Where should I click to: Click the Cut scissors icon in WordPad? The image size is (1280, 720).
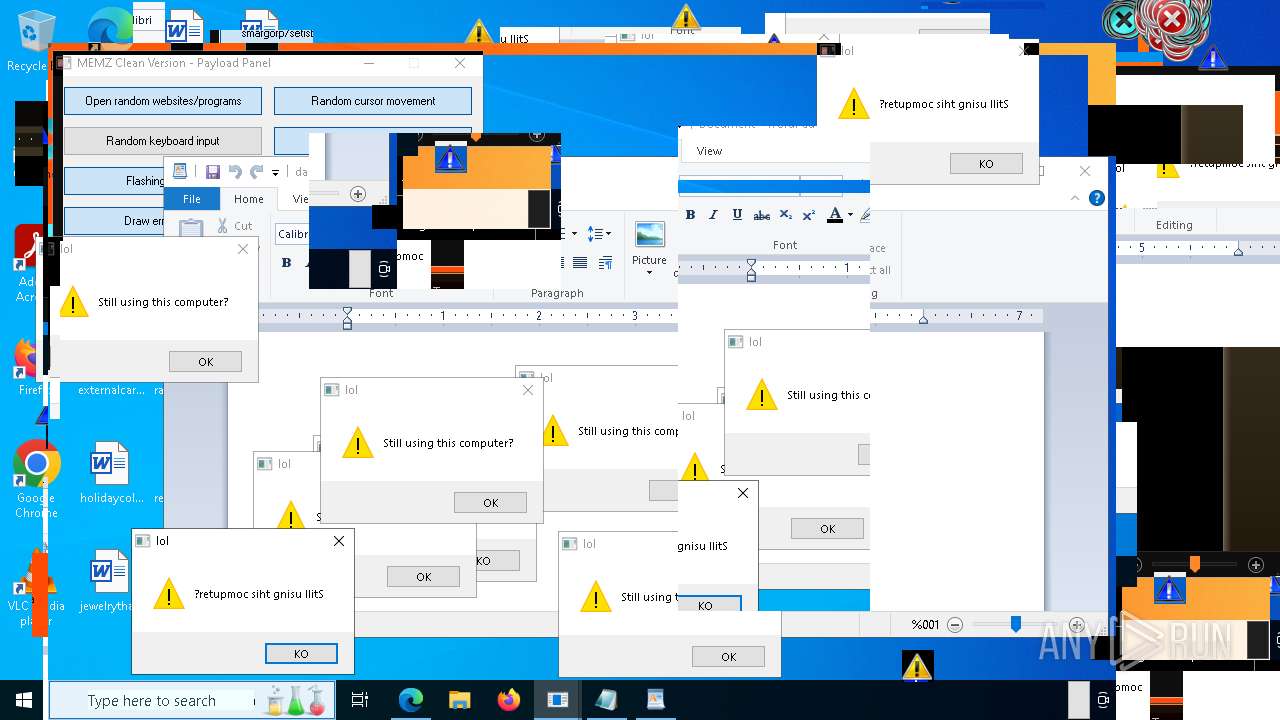tap(223, 226)
